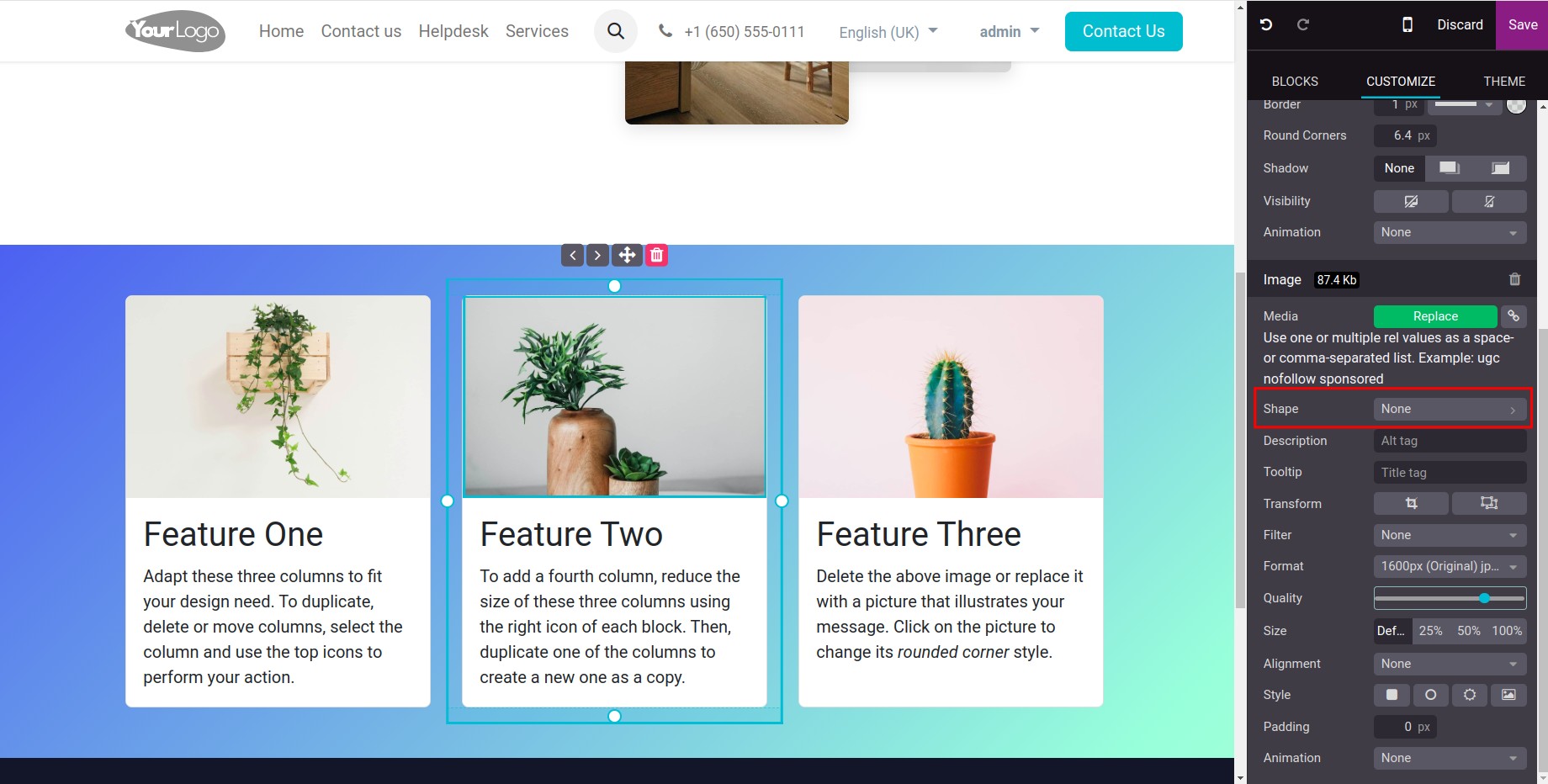Click the undo arrow icon
Image resolution: width=1548 pixels, height=784 pixels.
point(1266,24)
